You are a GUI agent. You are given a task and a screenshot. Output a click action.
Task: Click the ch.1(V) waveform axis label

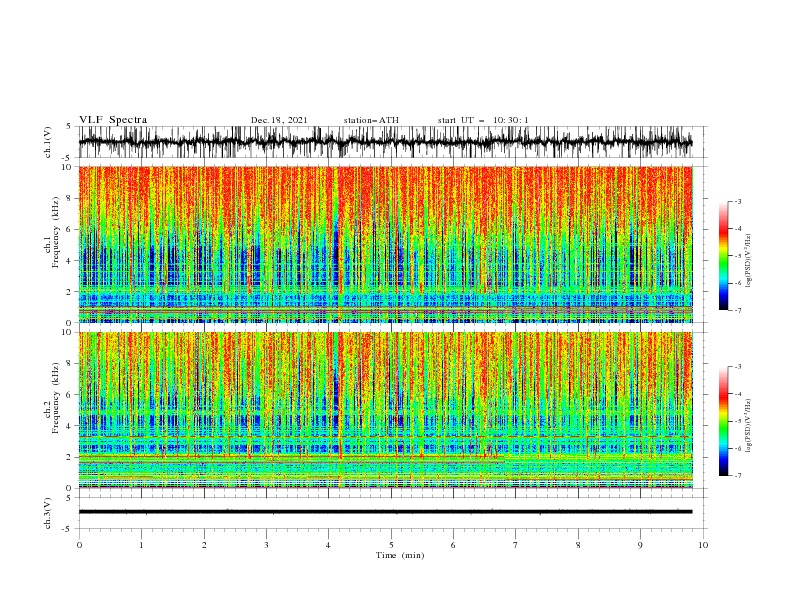click(x=48, y=142)
